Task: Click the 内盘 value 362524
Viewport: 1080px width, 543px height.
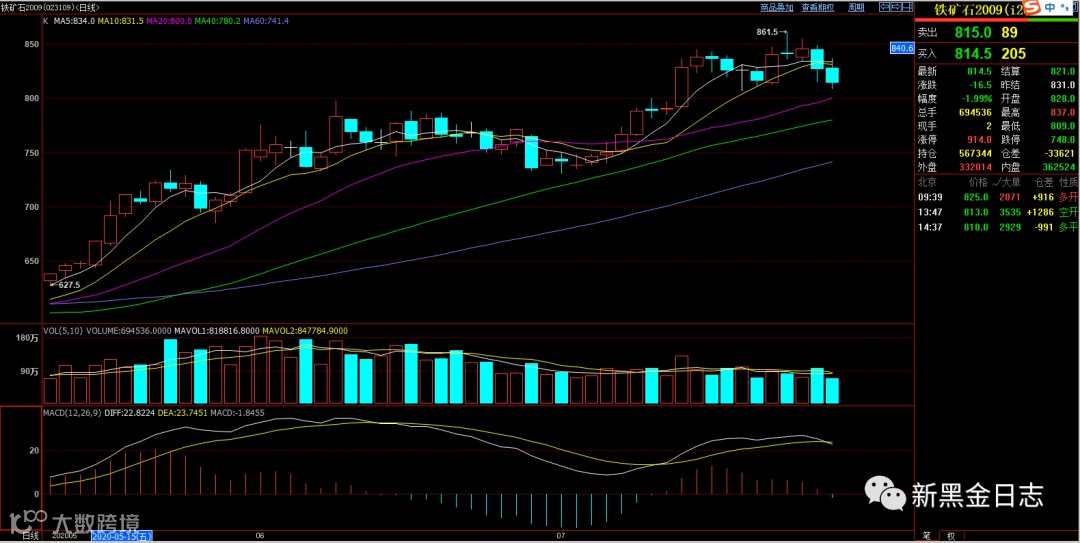Action: click(x=1057, y=167)
